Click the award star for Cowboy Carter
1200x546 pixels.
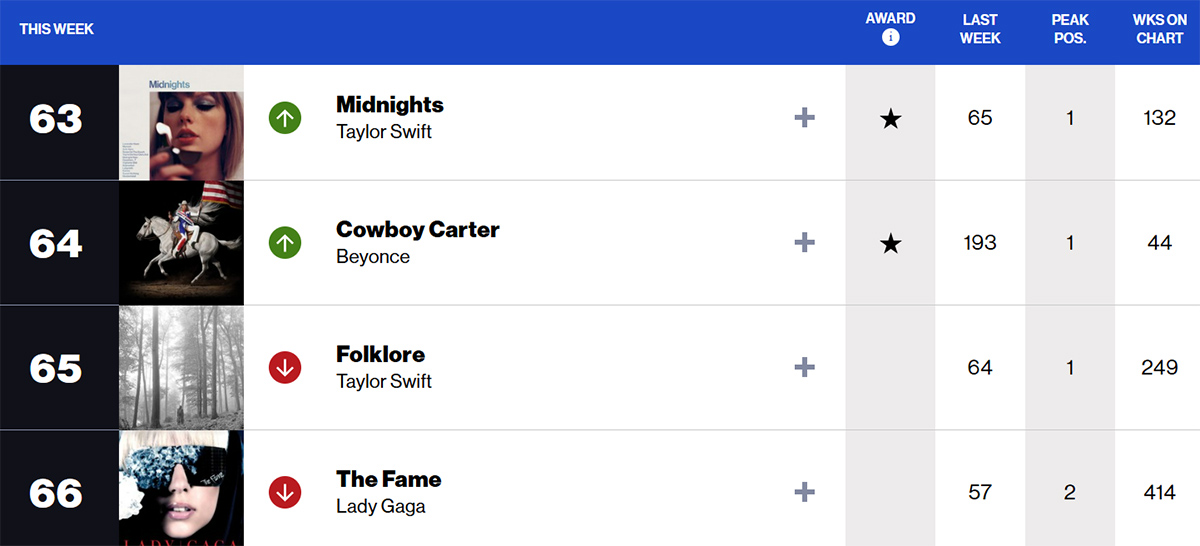tap(890, 244)
